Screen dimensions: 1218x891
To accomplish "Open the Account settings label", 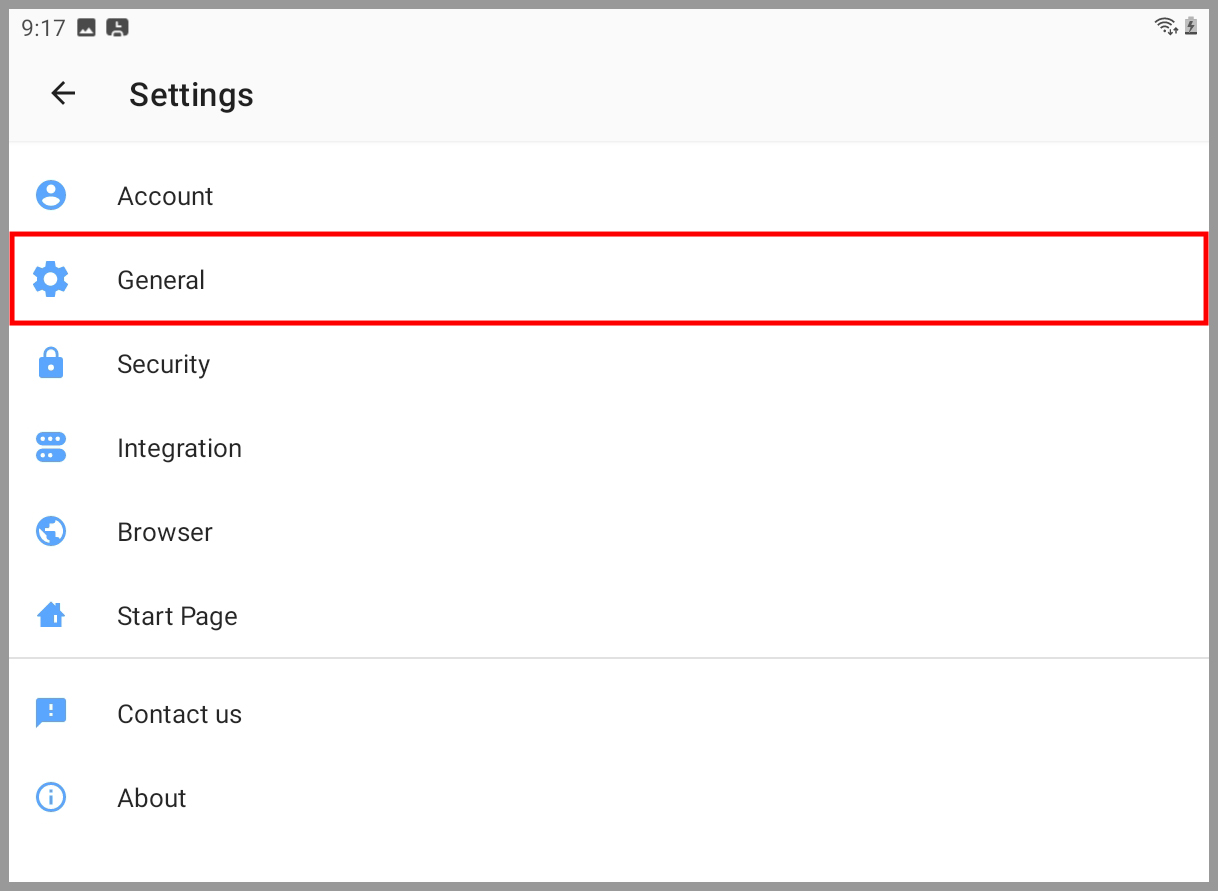I will [165, 196].
